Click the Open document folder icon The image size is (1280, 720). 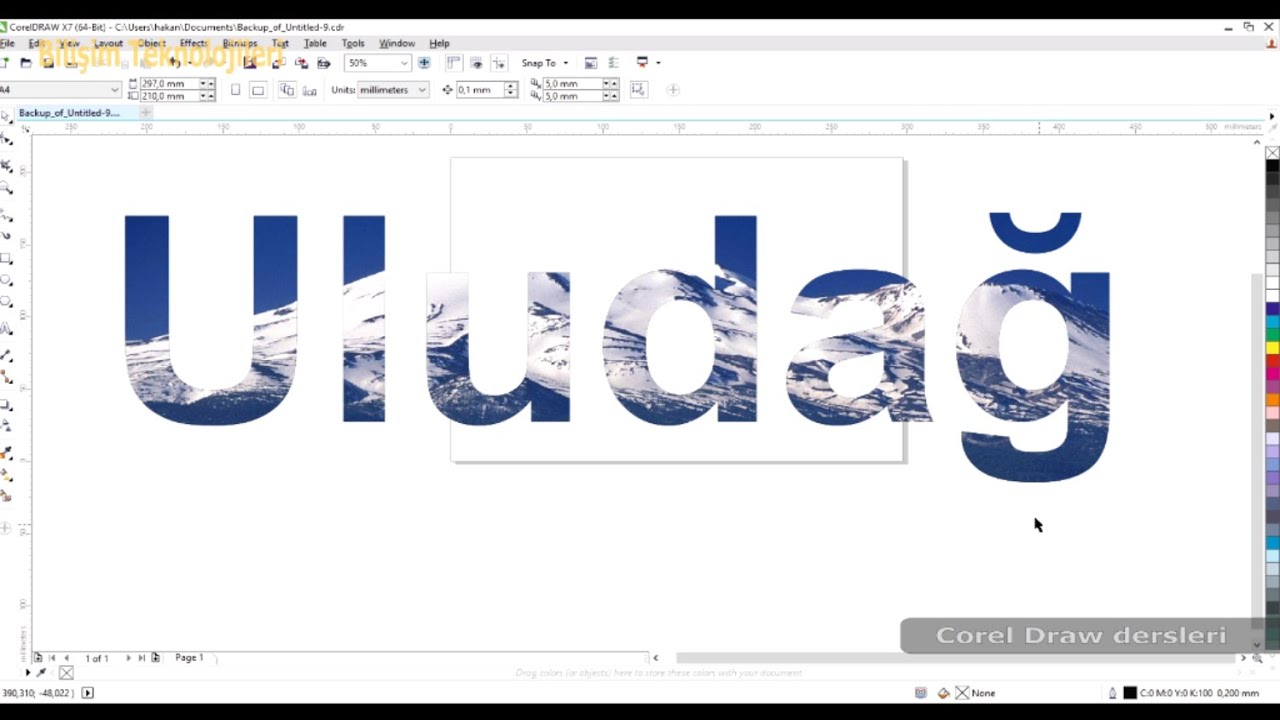click(26, 63)
